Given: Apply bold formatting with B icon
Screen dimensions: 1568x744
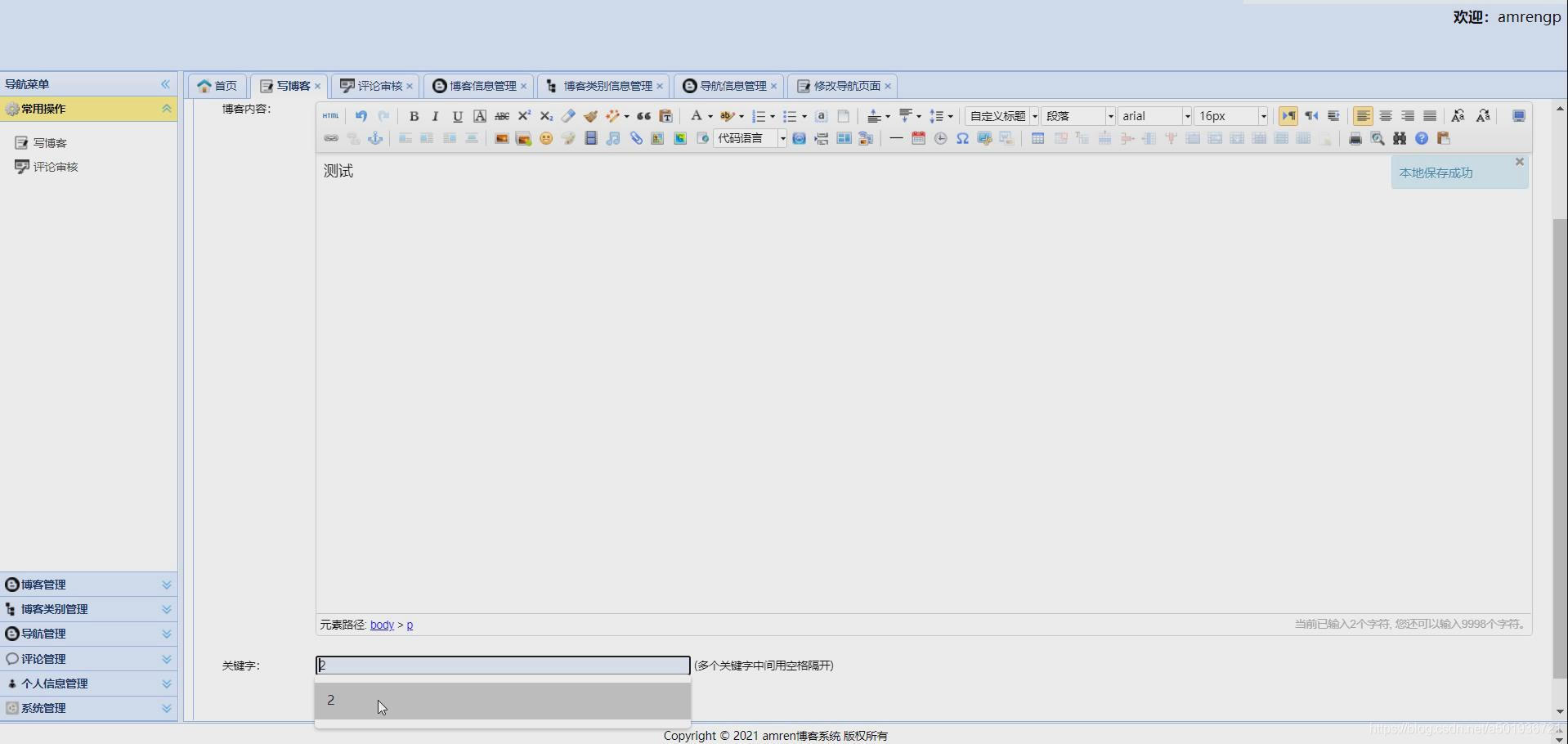Looking at the screenshot, I should [x=414, y=116].
